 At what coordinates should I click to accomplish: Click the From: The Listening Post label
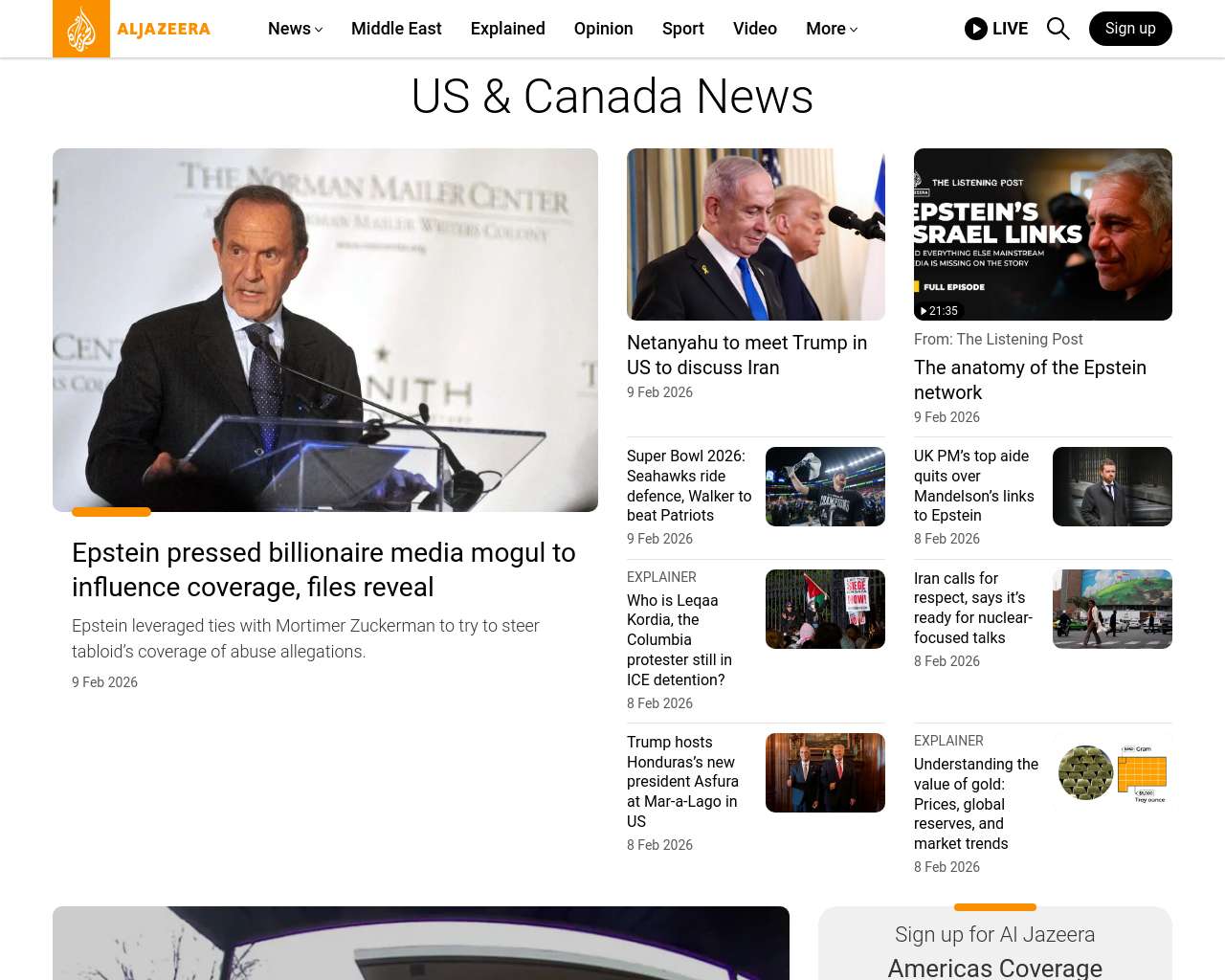point(998,339)
